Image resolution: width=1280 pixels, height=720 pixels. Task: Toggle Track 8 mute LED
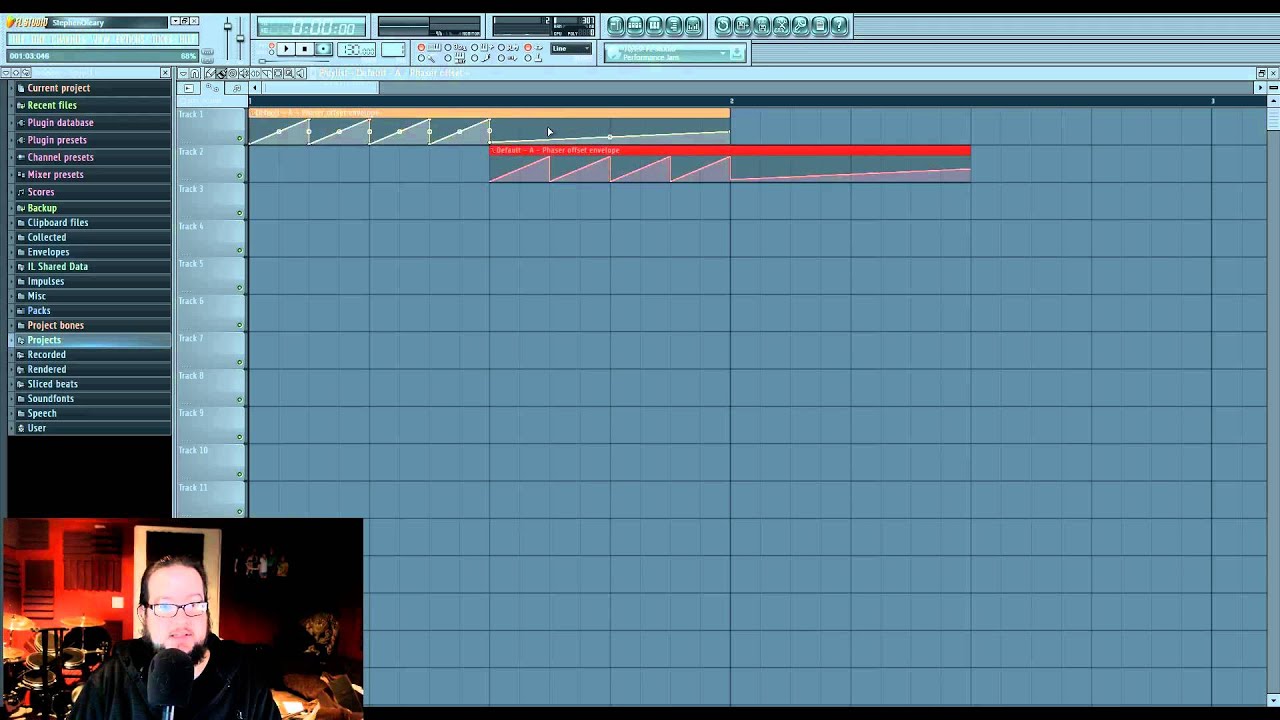(x=239, y=400)
